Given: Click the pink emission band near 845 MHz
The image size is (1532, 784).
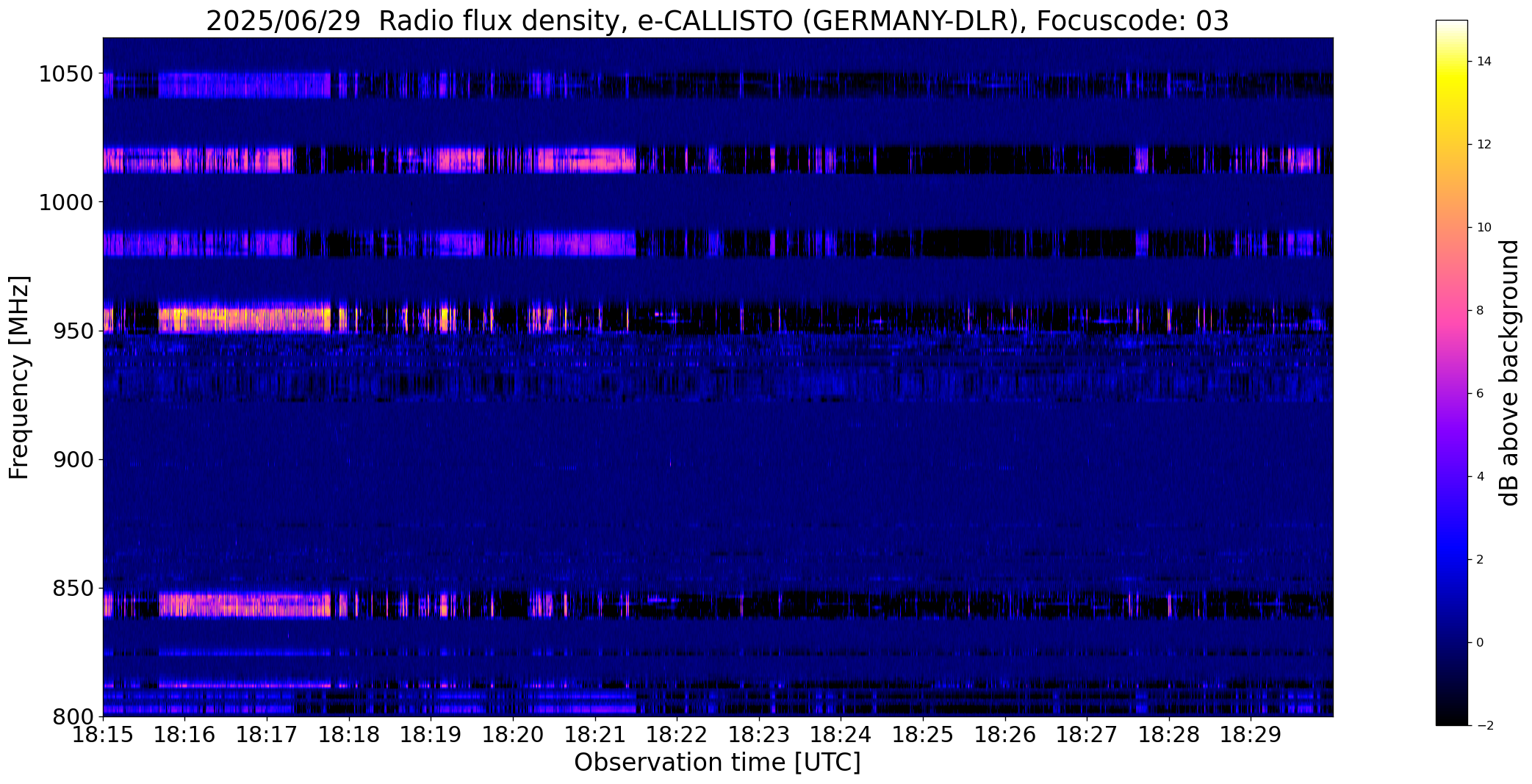Looking at the screenshot, I should pos(245,605).
